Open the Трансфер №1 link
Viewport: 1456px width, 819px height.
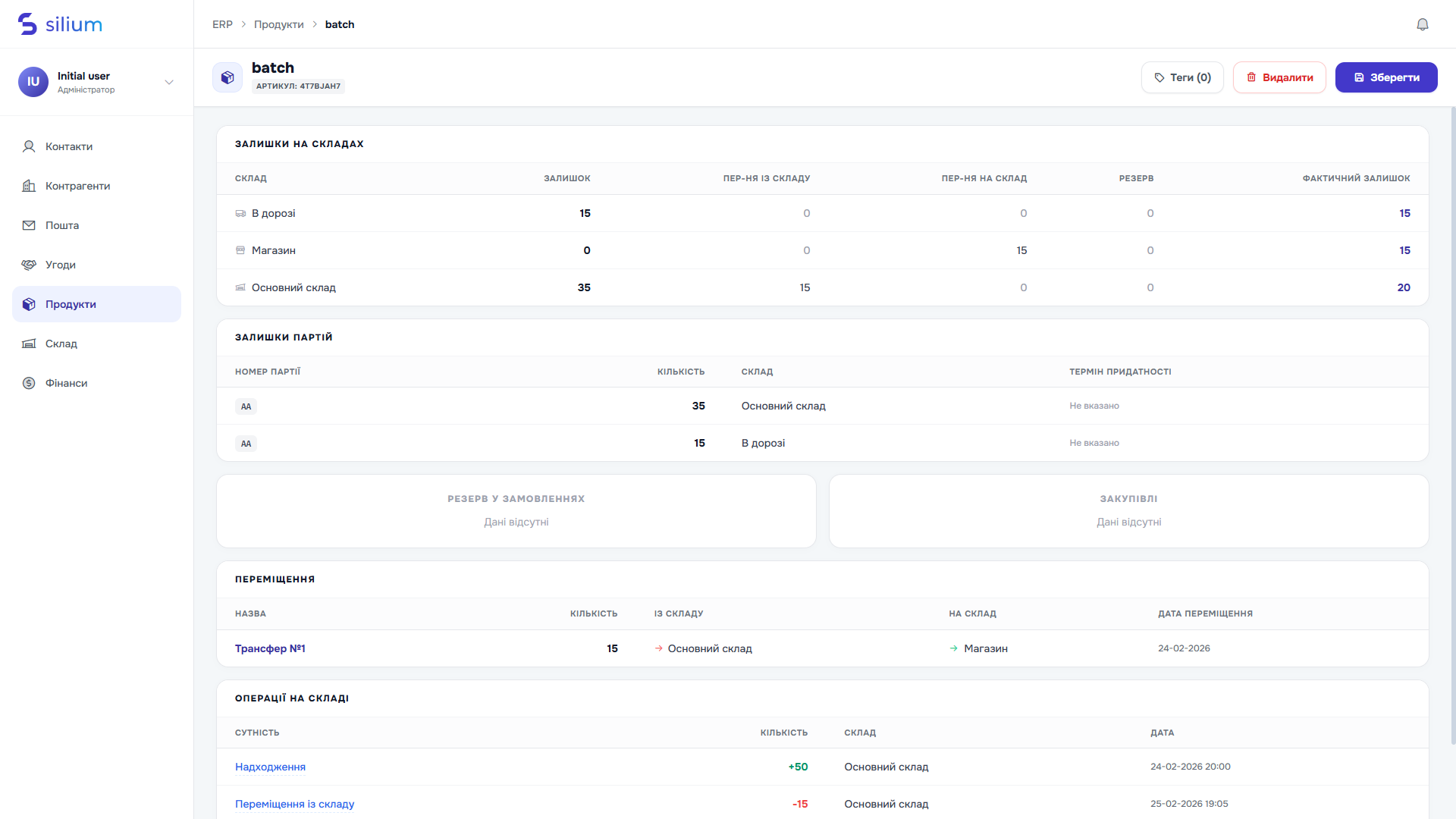pyautogui.click(x=270, y=648)
